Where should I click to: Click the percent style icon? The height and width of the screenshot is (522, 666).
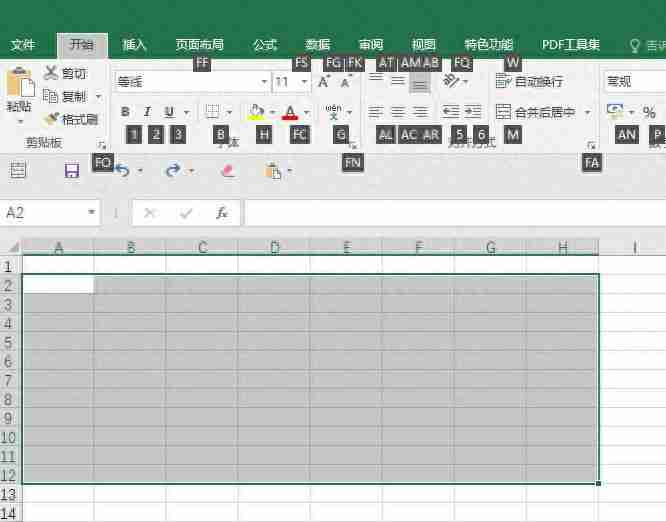(649, 112)
